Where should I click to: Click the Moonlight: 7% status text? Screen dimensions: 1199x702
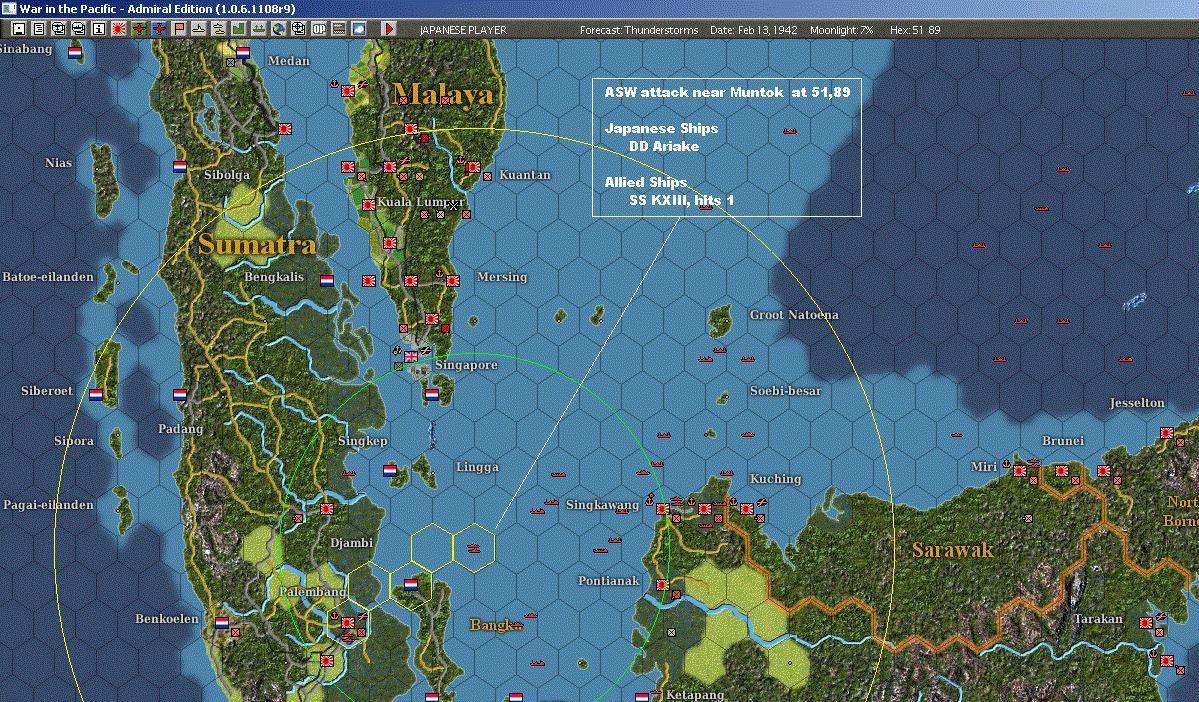coord(841,30)
